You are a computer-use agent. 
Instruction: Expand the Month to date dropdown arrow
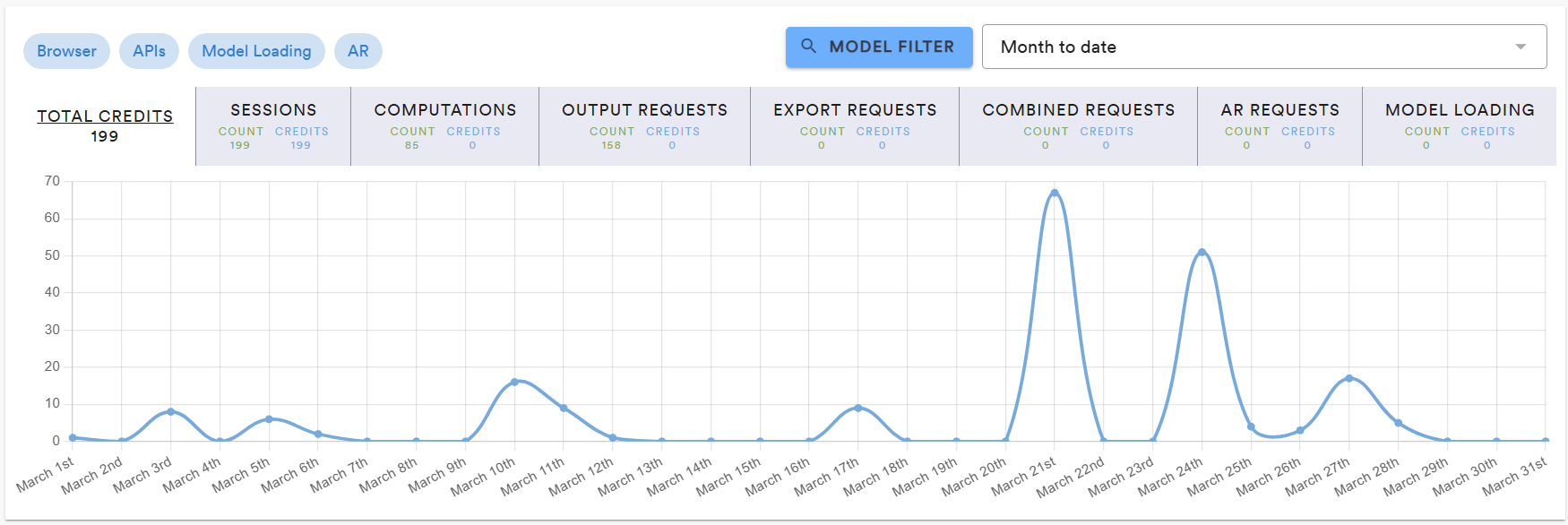[x=1520, y=47]
